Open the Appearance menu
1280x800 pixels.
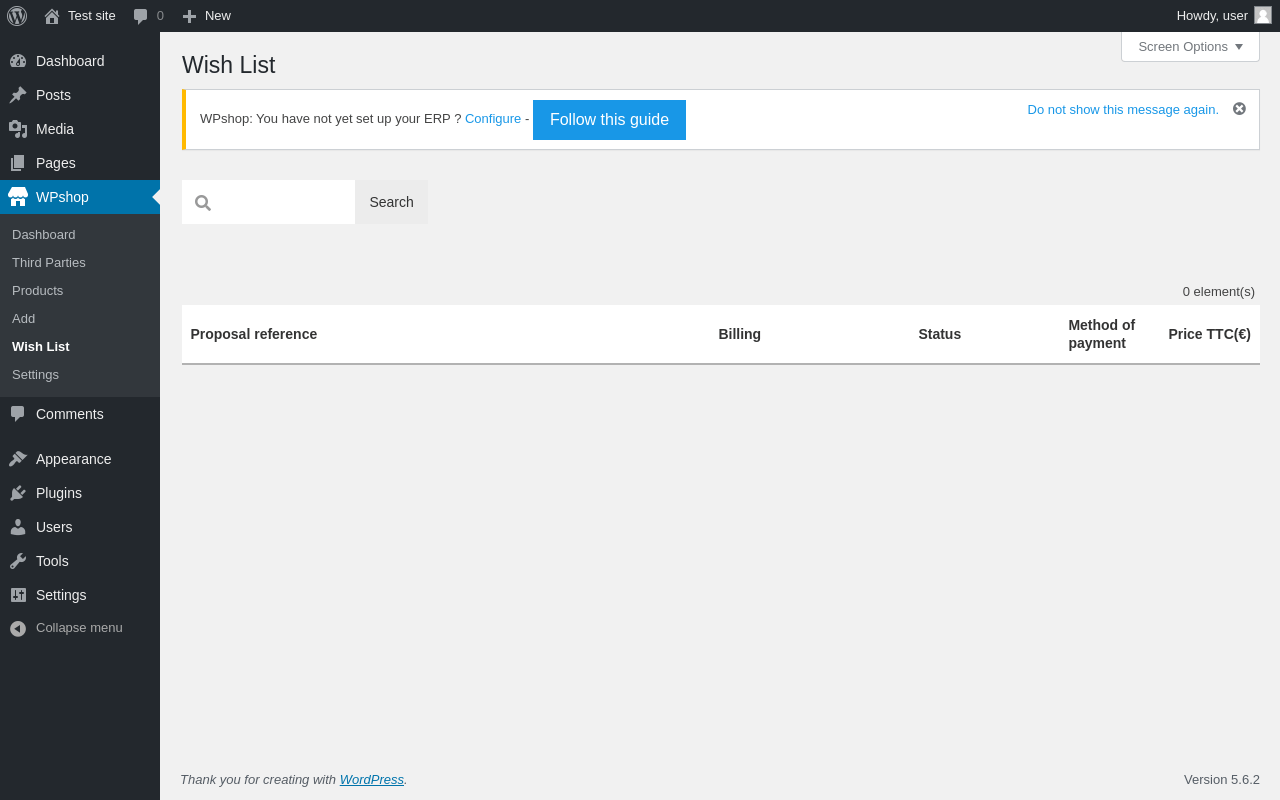(x=80, y=459)
